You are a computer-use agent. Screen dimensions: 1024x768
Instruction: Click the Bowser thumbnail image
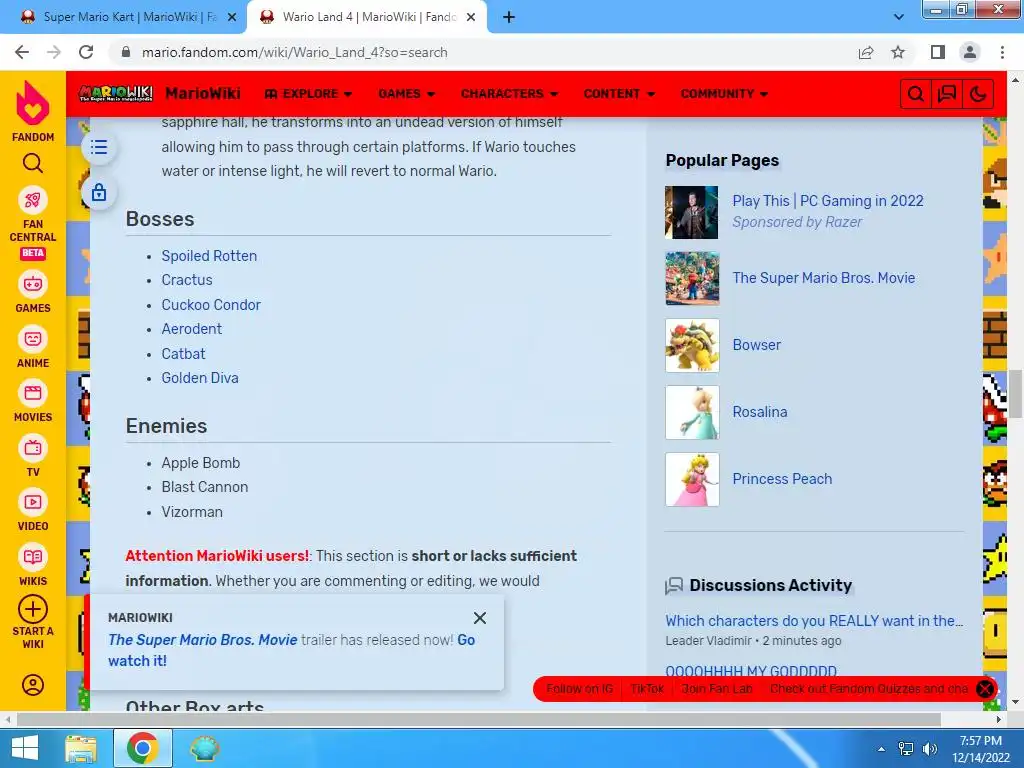click(x=692, y=345)
